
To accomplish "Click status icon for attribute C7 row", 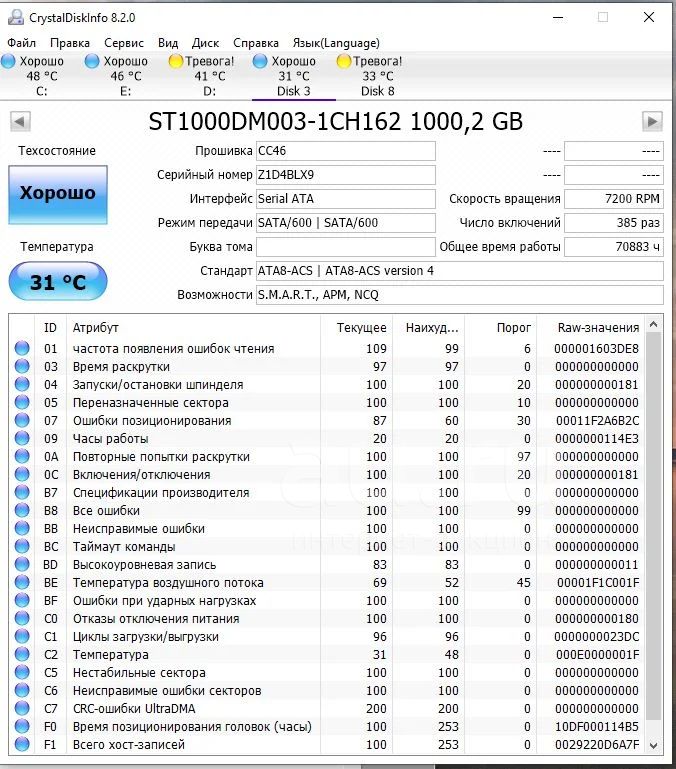I will coord(22,708).
